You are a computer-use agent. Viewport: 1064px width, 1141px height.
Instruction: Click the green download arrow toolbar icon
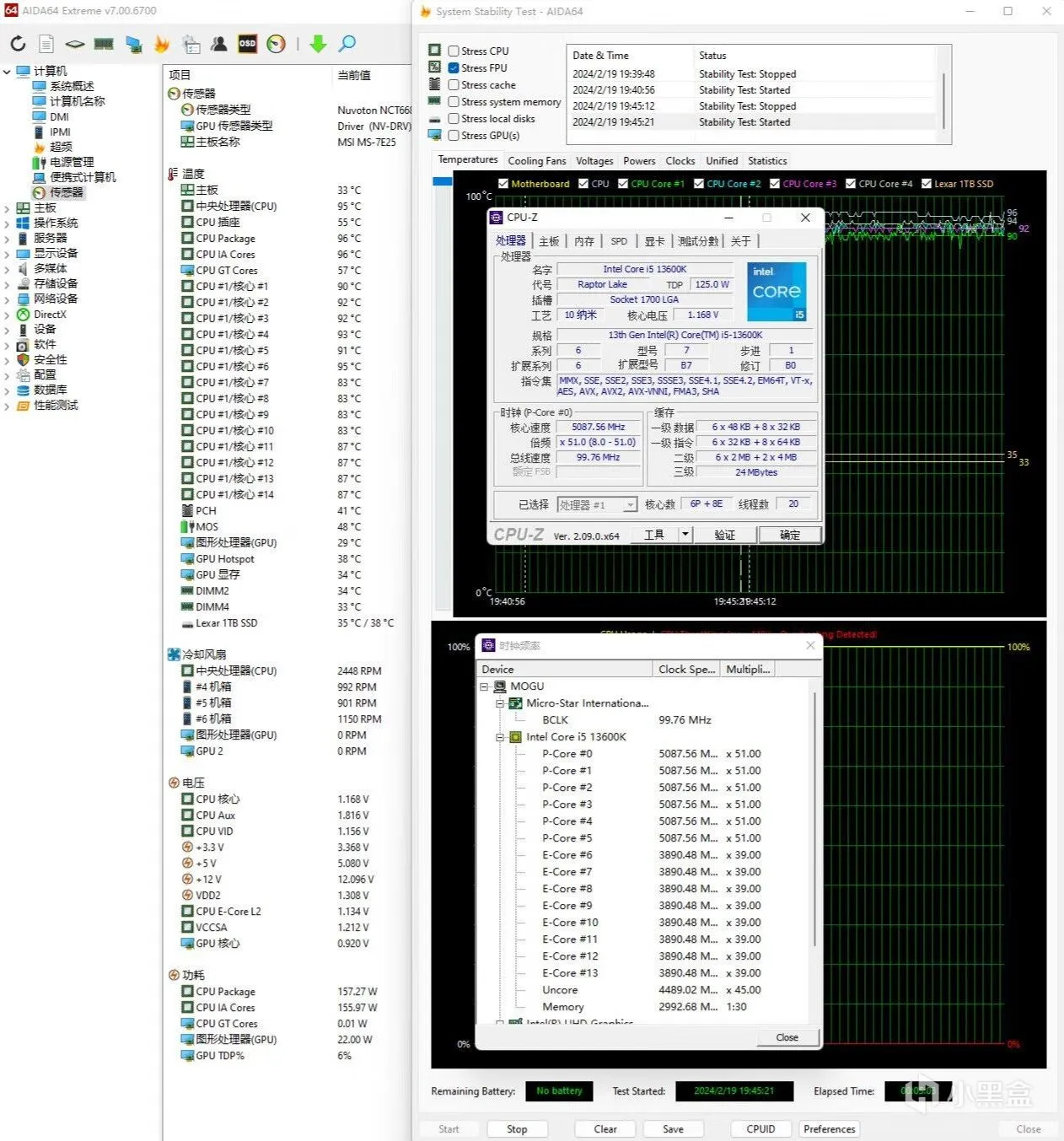tap(318, 44)
